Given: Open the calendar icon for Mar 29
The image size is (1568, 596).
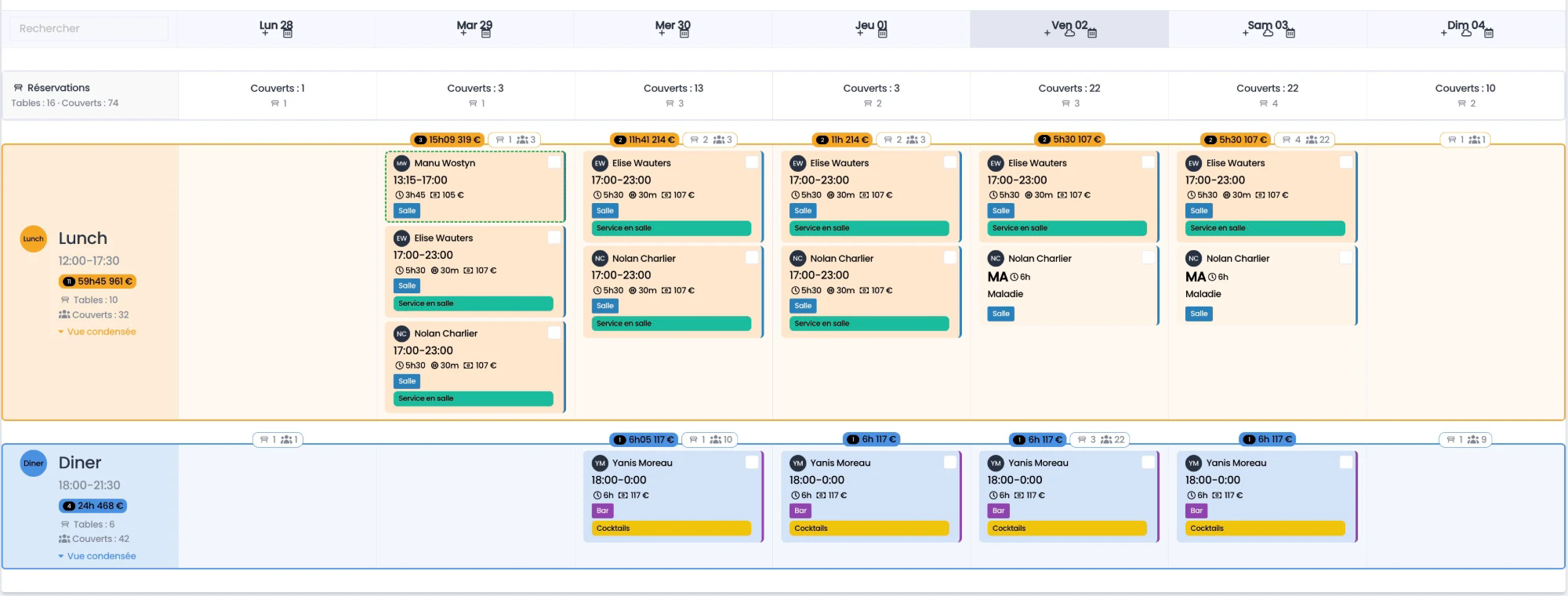Looking at the screenshot, I should point(485,33).
